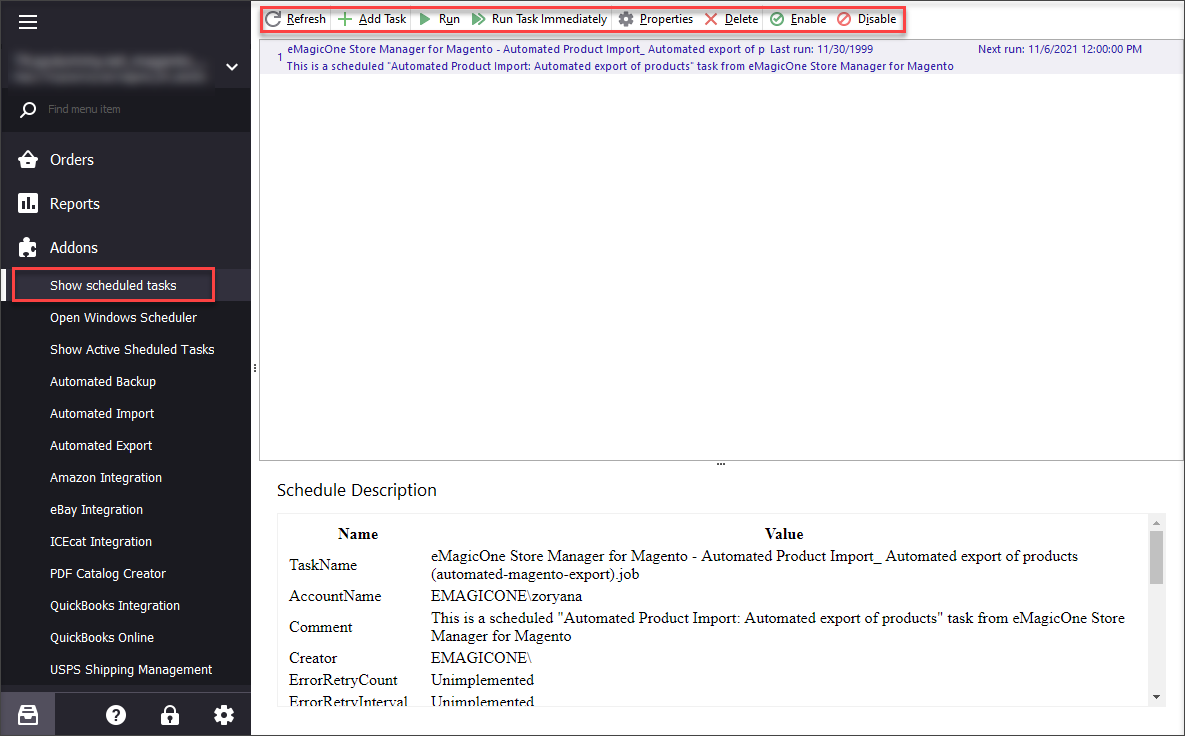Click the description scrollbar up arrow
1185x736 pixels.
tap(1156, 523)
